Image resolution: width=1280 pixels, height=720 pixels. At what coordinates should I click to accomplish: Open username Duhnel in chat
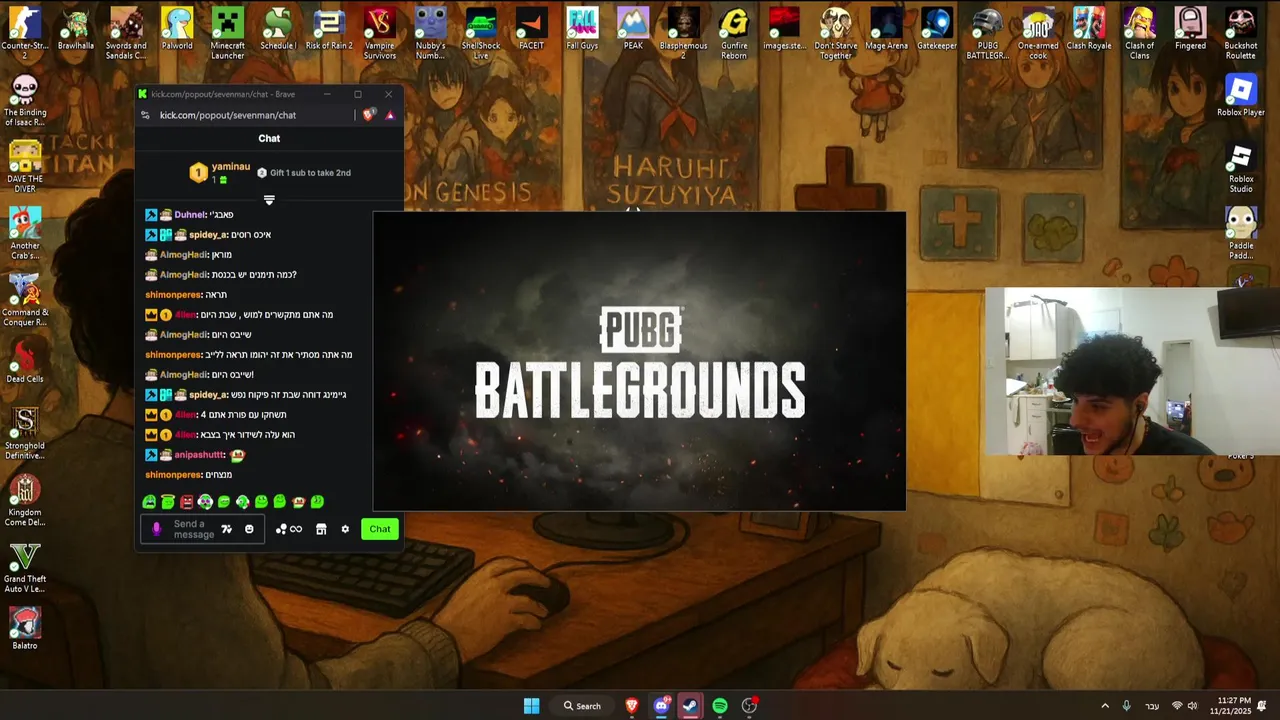[190, 215]
